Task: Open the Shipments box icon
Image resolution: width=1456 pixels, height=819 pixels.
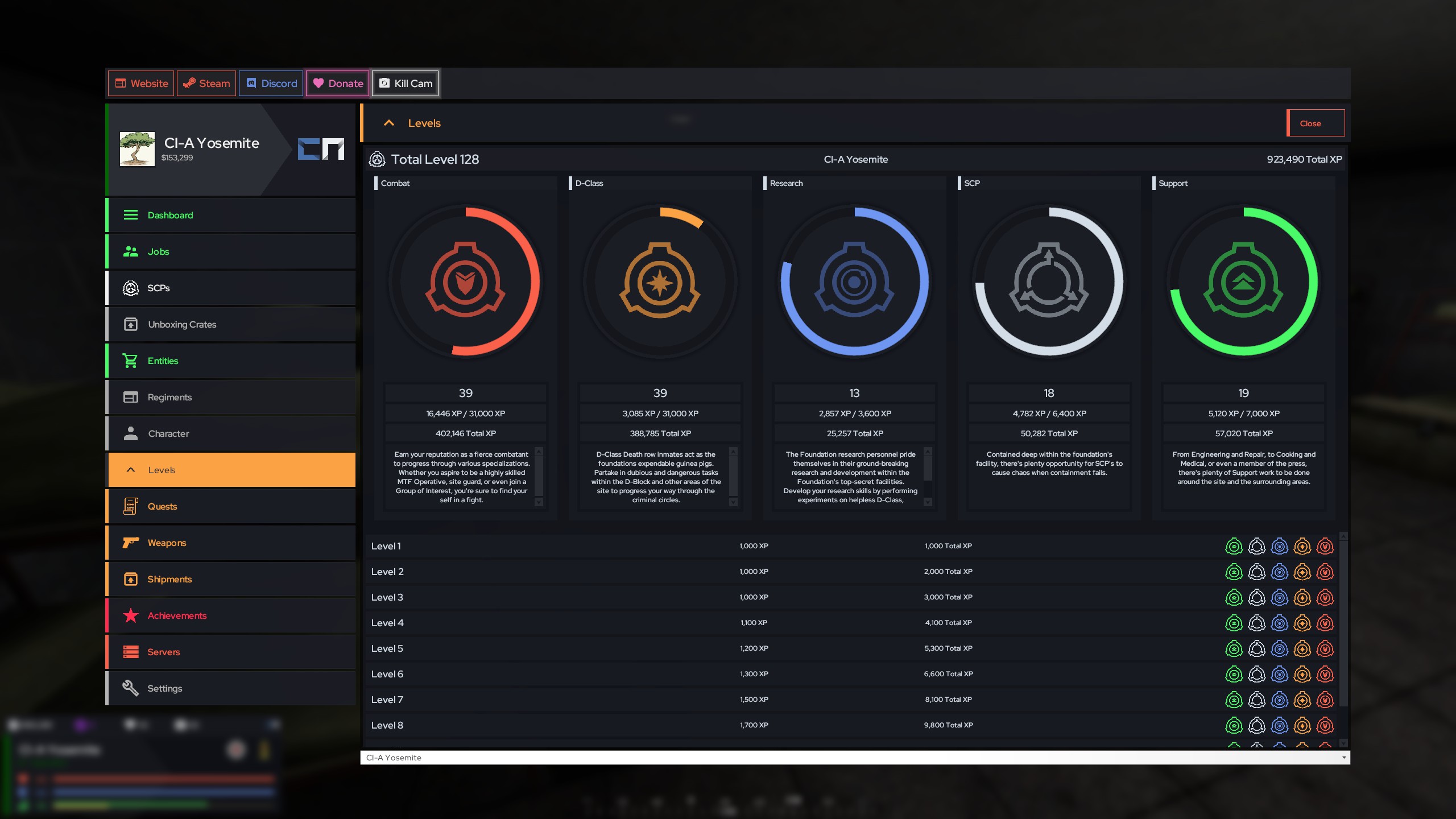Action: [130, 579]
